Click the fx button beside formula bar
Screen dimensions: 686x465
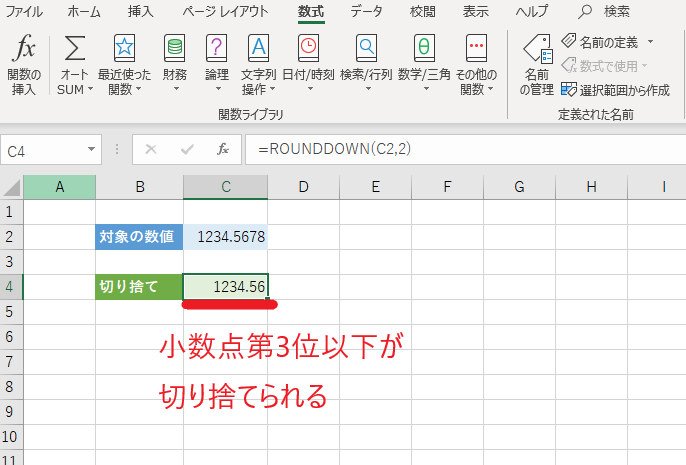(x=223, y=150)
